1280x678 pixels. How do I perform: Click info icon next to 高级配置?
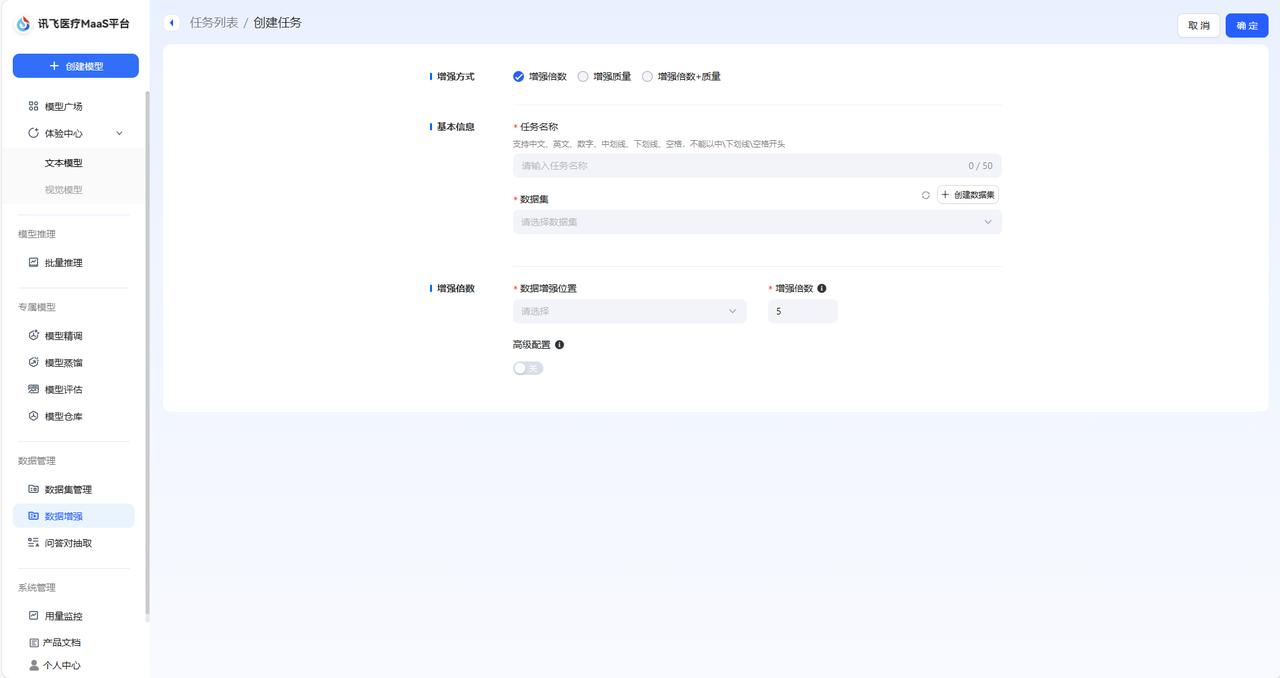click(559, 344)
